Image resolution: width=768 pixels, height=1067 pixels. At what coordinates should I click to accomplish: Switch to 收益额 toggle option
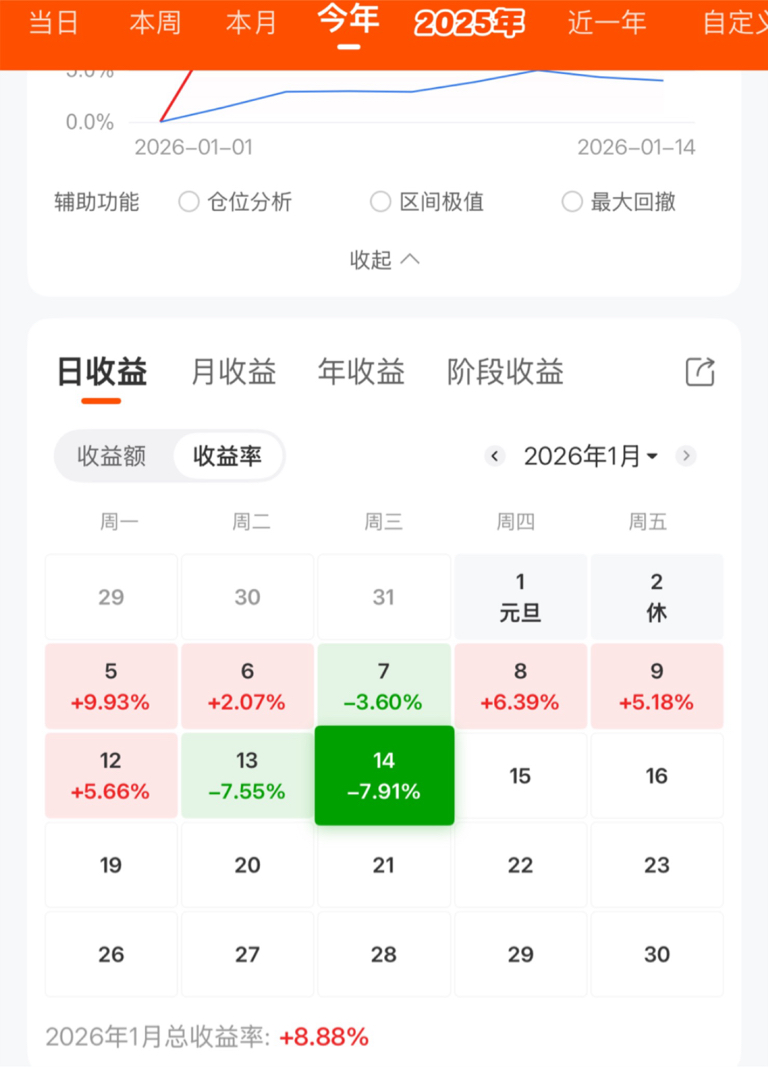[112, 456]
